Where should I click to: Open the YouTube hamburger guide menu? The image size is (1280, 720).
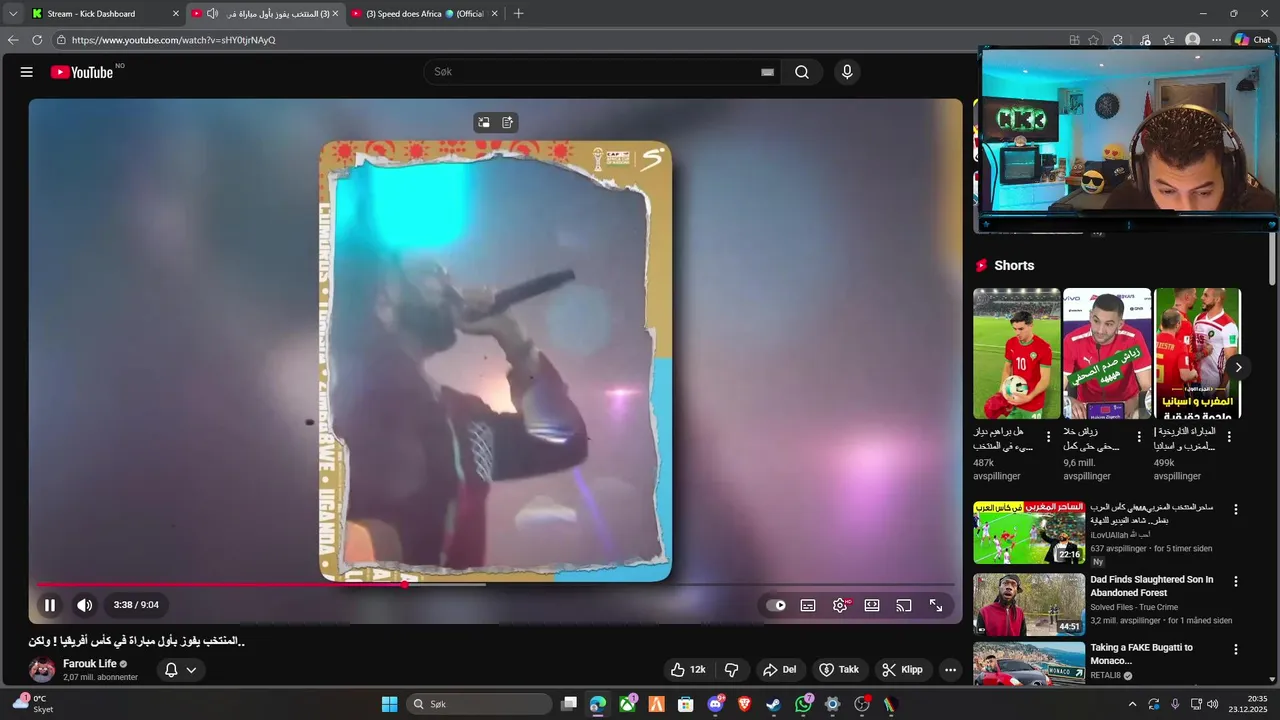pyautogui.click(x=27, y=72)
